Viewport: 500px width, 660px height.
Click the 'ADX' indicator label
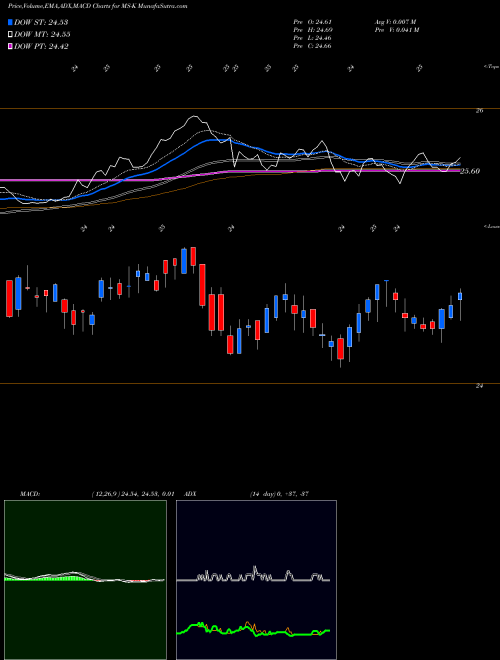click(191, 494)
